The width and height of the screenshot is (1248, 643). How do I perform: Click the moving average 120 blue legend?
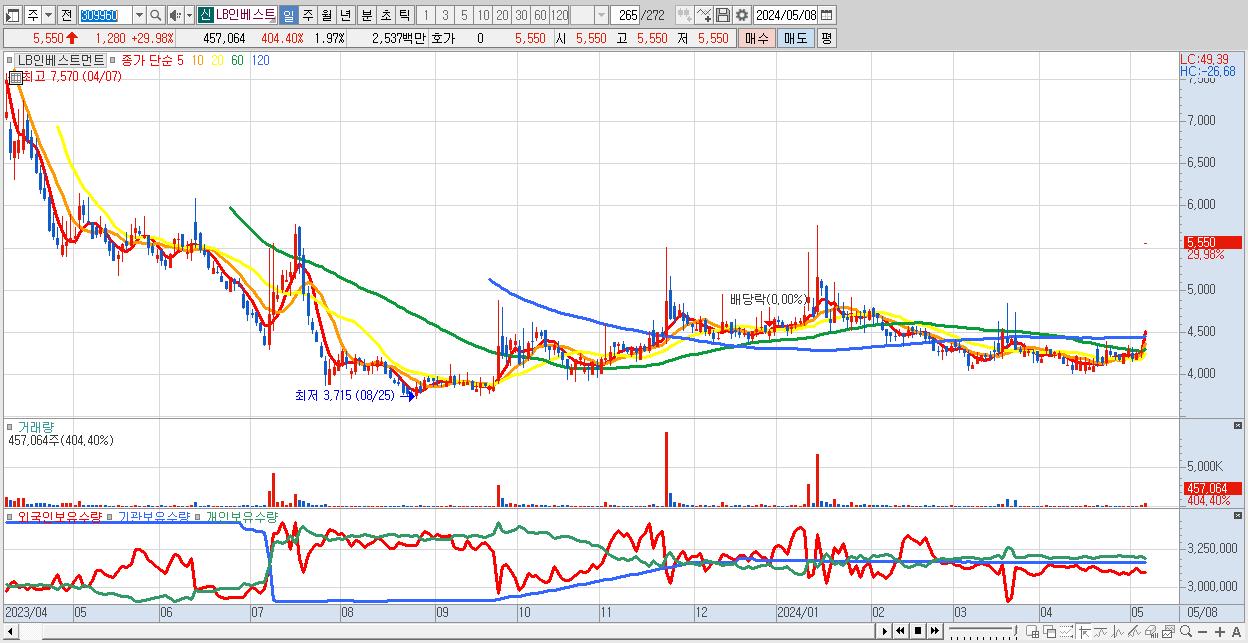[x=260, y=60]
